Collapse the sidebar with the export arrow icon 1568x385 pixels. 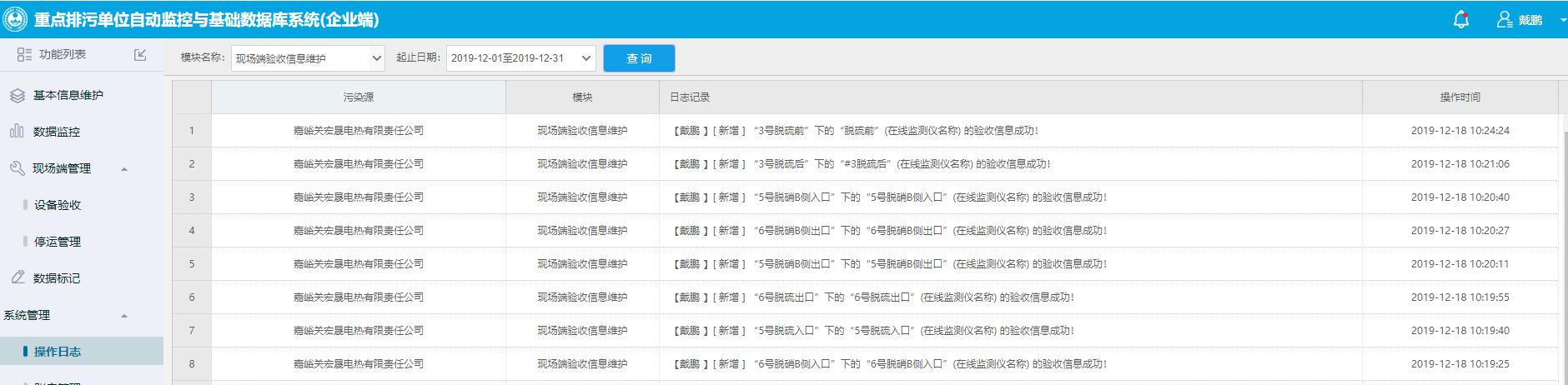pyautogui.click(x=140, y=54)
